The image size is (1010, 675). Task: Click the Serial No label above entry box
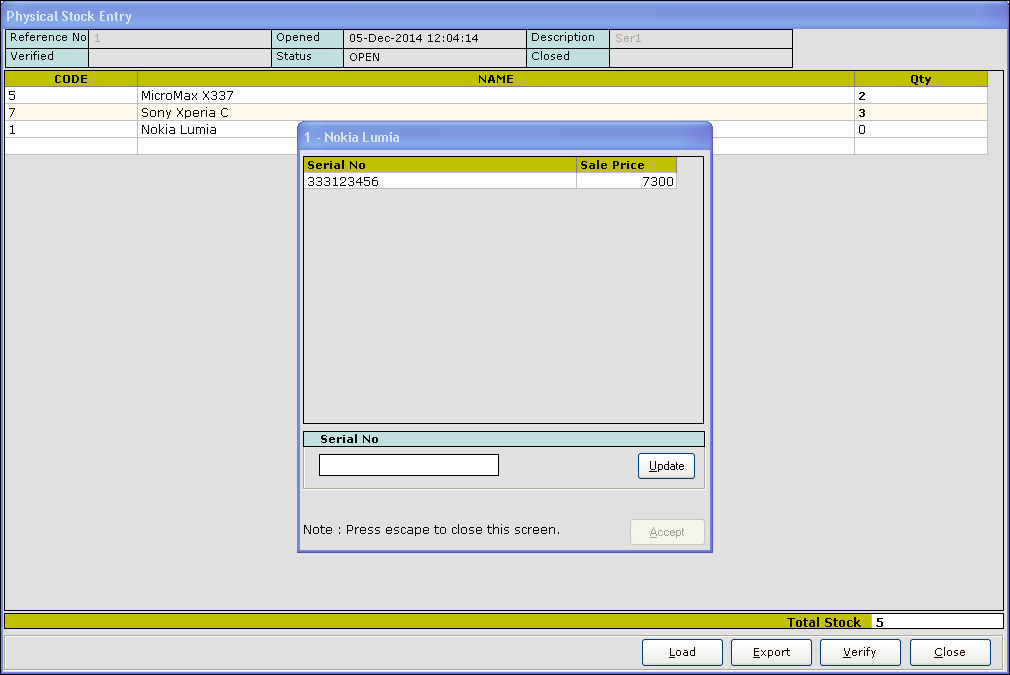click(349, 439)
